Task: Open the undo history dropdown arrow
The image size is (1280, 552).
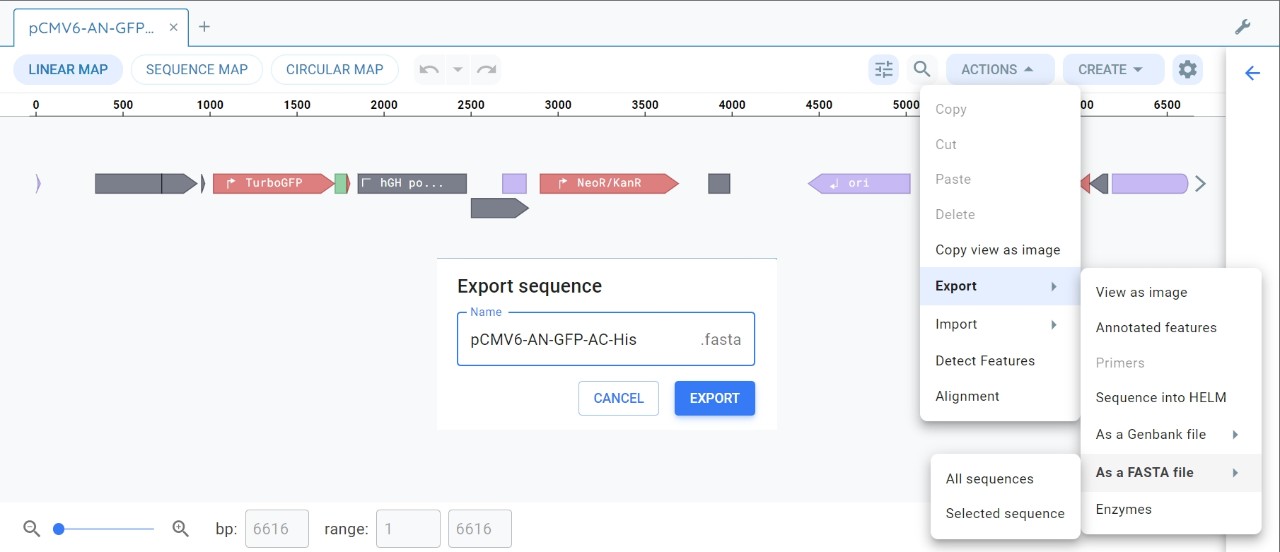Action: point(458,69)
